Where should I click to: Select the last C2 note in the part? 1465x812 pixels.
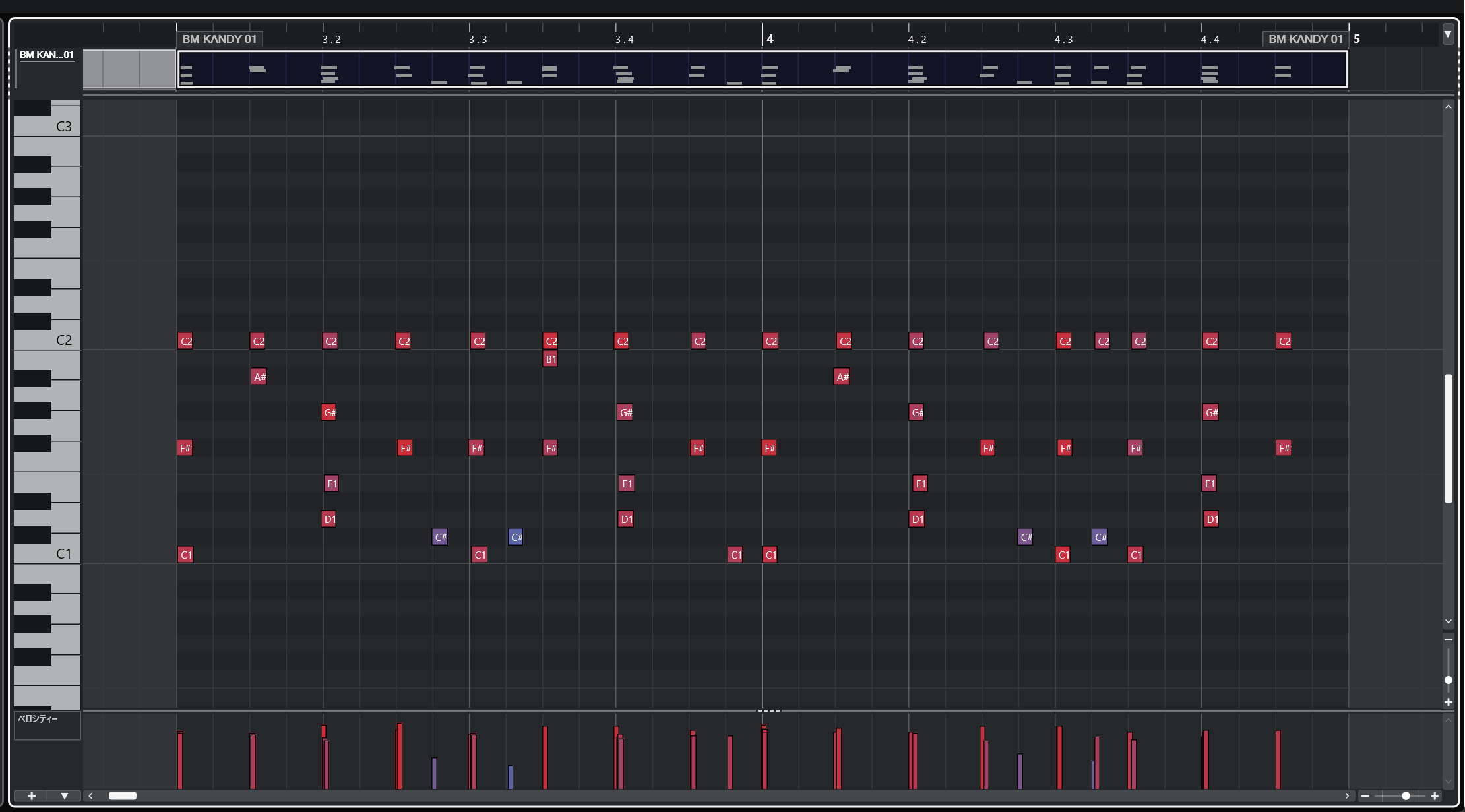pos(1284,341)
